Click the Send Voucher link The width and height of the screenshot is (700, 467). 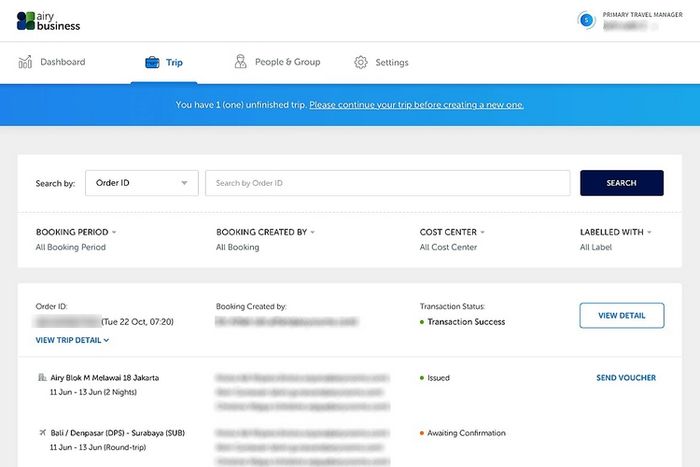pos(626,378)
